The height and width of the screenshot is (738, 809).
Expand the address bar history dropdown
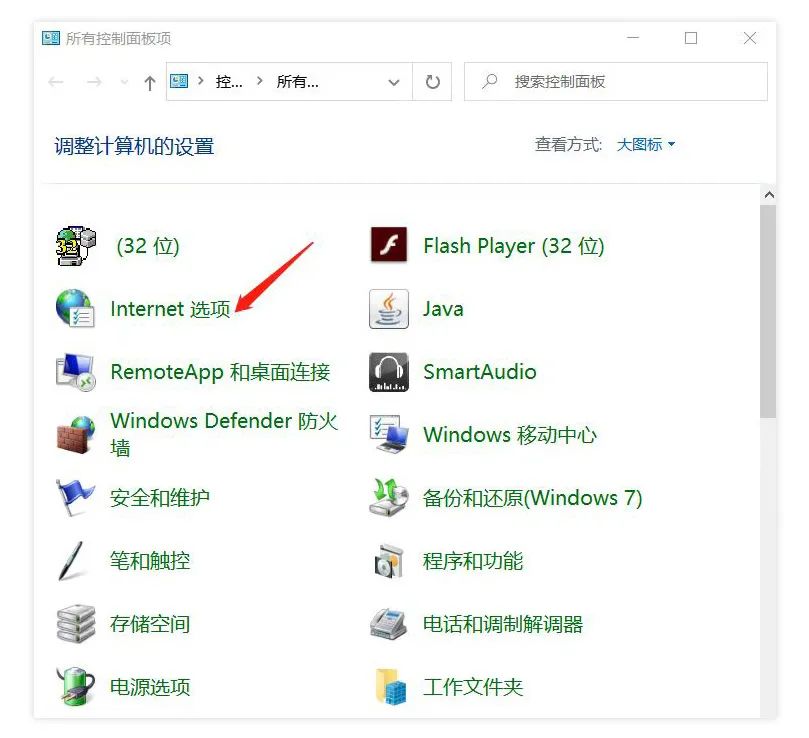394,82
